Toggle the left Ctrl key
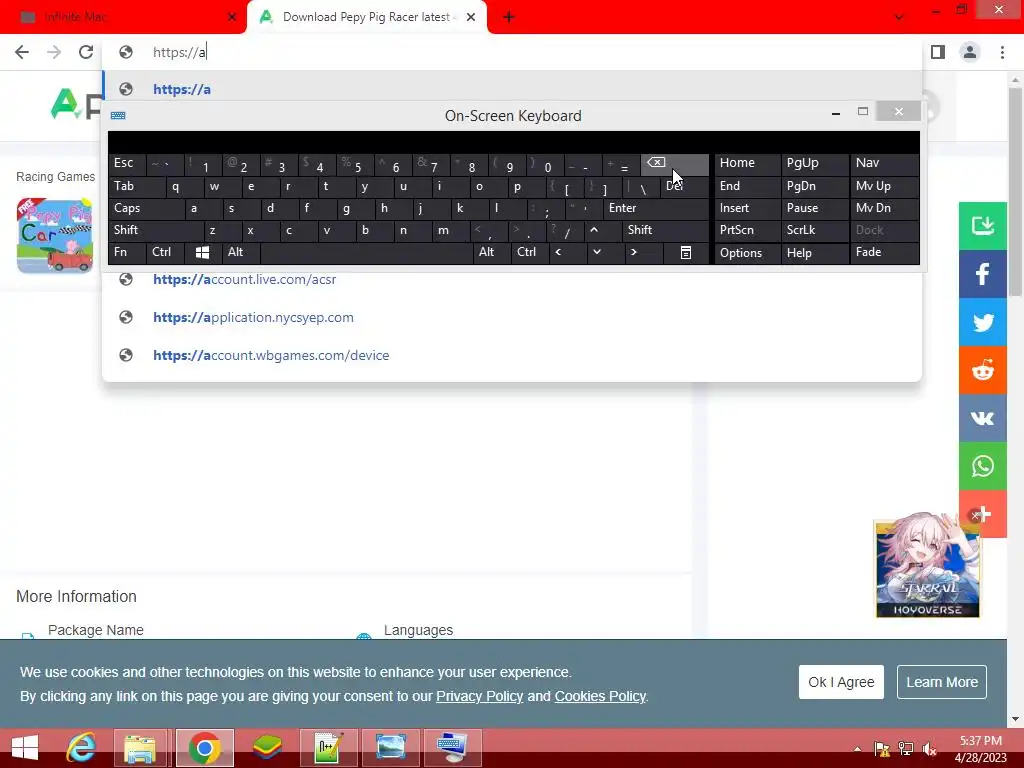Viewport: 1024px width, 768px height. tap(165, 252)
